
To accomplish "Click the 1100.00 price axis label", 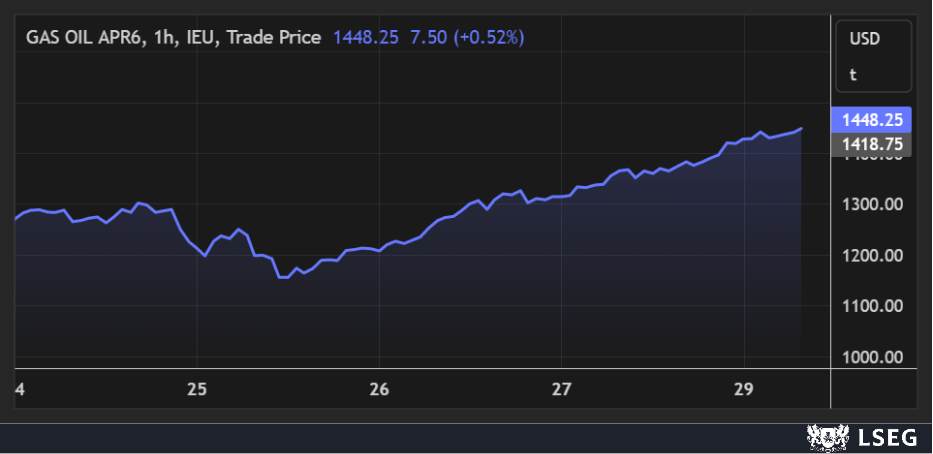I will [x=872, y=306].
